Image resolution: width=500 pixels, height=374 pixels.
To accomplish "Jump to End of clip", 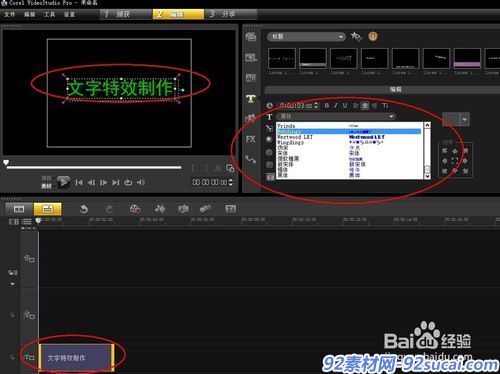I will coord(116,182).
